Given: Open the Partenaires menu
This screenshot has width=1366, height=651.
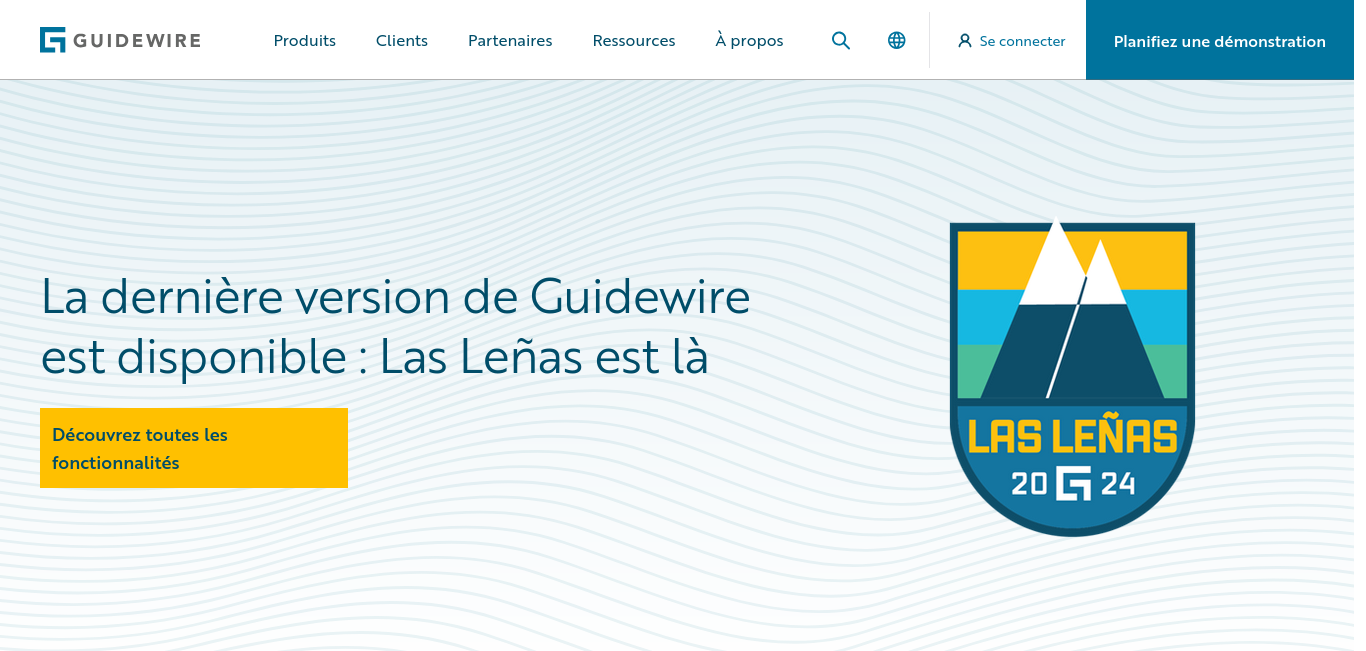Looking at the screenshot, I should click(510, 40).
